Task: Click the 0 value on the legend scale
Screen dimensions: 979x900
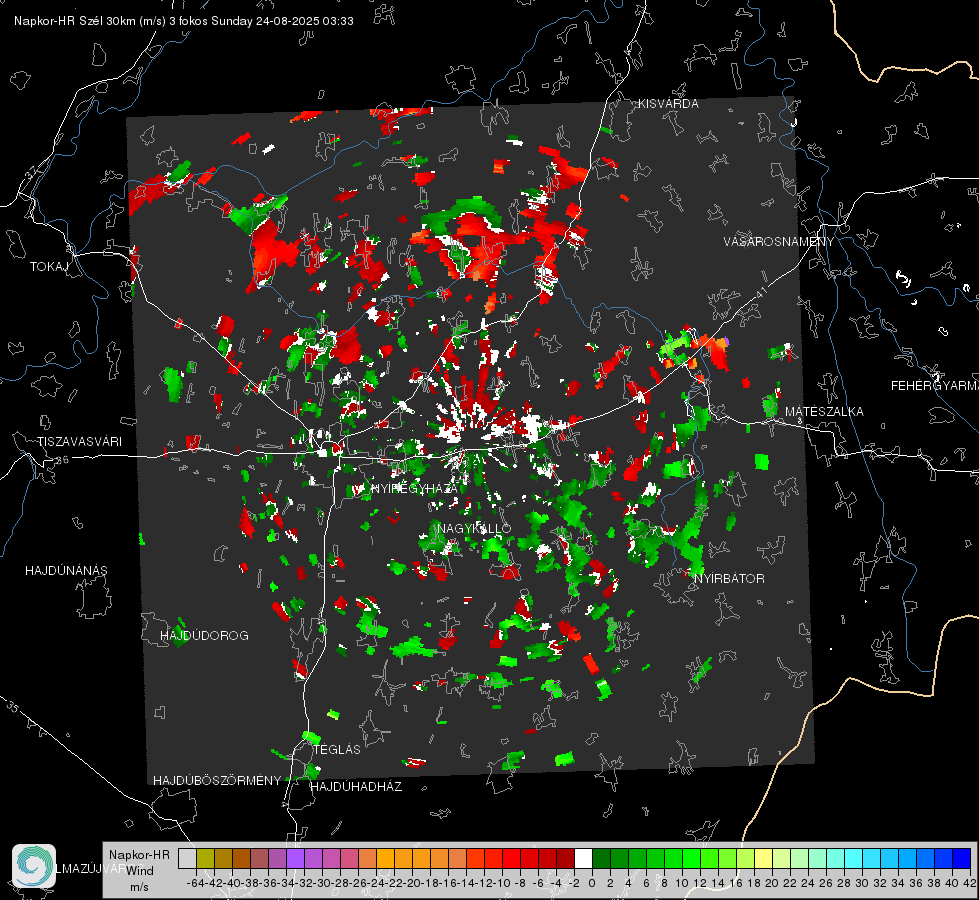Action: click(x=592, y=883)
